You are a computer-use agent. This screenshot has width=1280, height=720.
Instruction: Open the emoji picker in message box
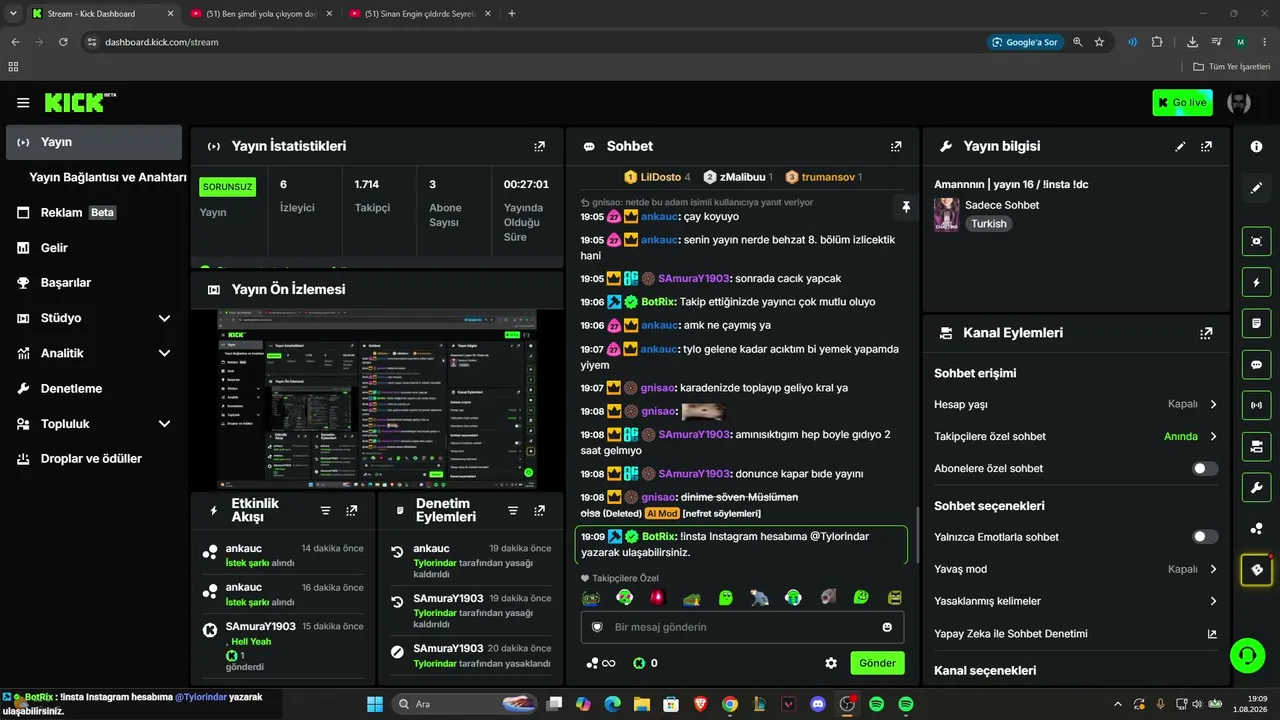click(887, 627)
